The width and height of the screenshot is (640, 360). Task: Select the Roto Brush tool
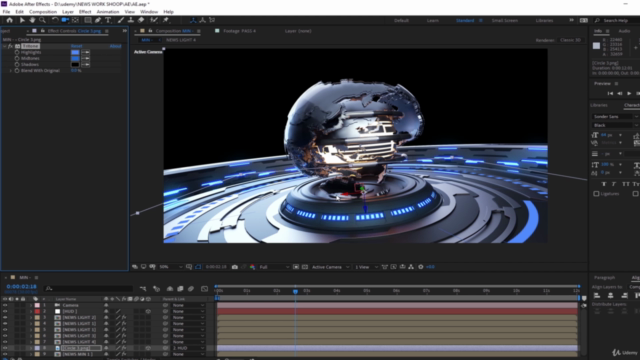coord(153,20)
